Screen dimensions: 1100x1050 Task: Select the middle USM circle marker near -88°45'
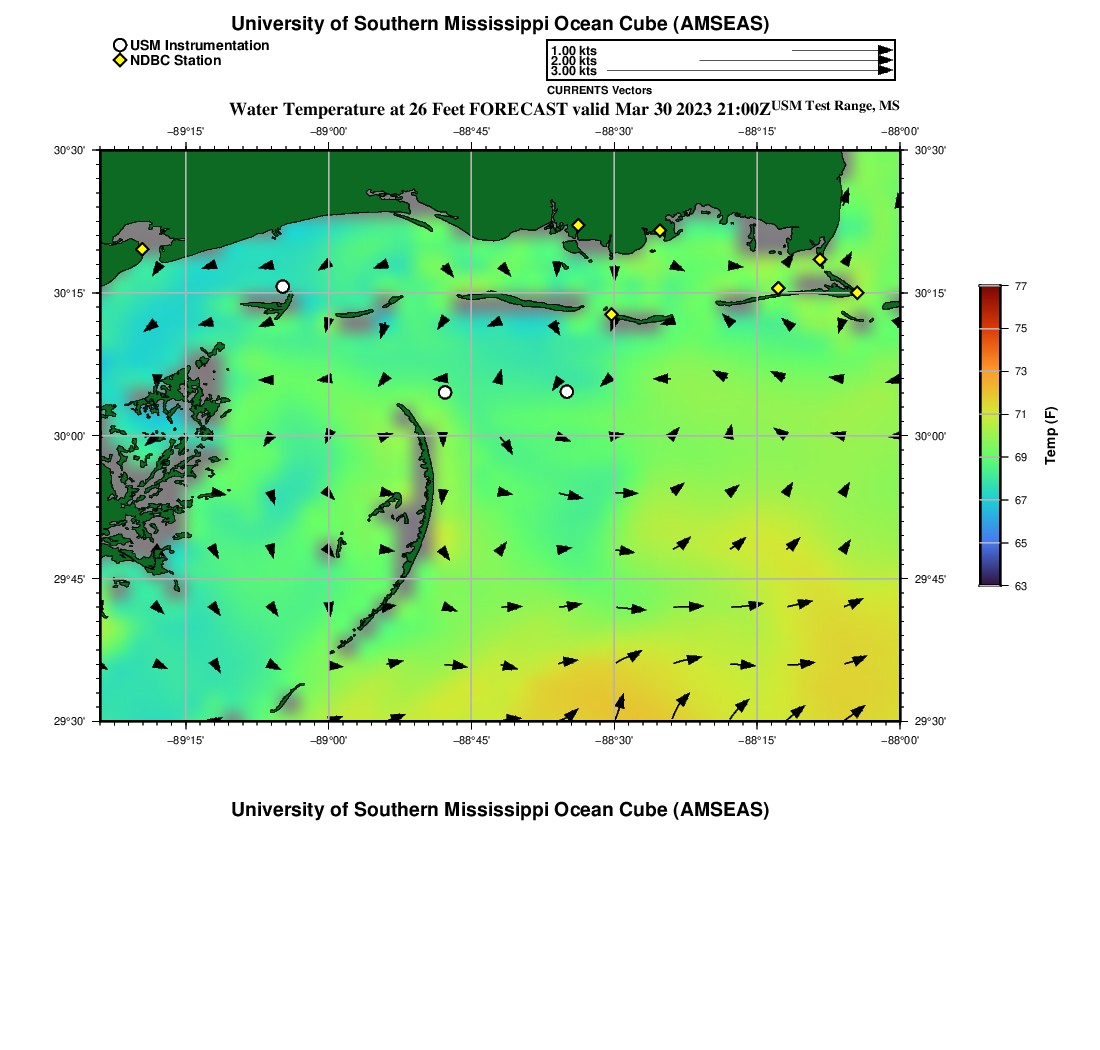445,392
